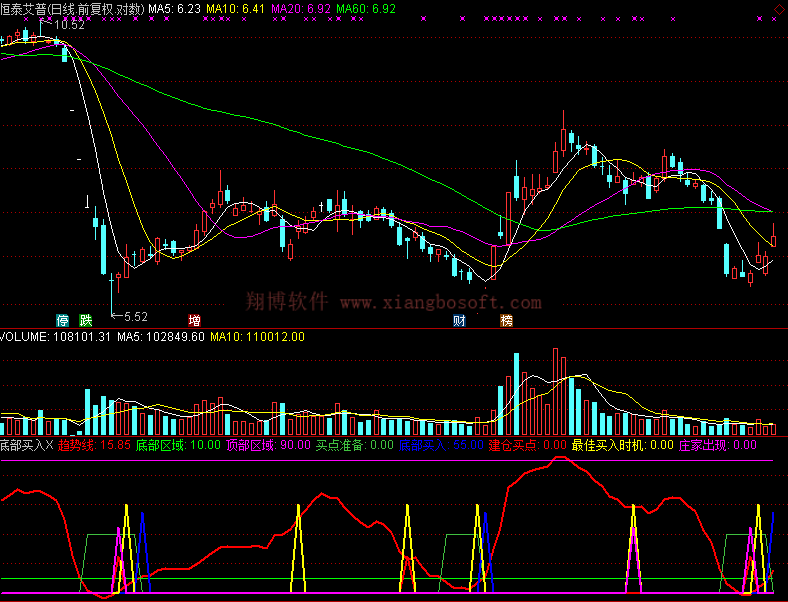Viewport: 788px width, 602px height.
Task: Click the high price annotation 10.52
Action: (x=69, y=25)
